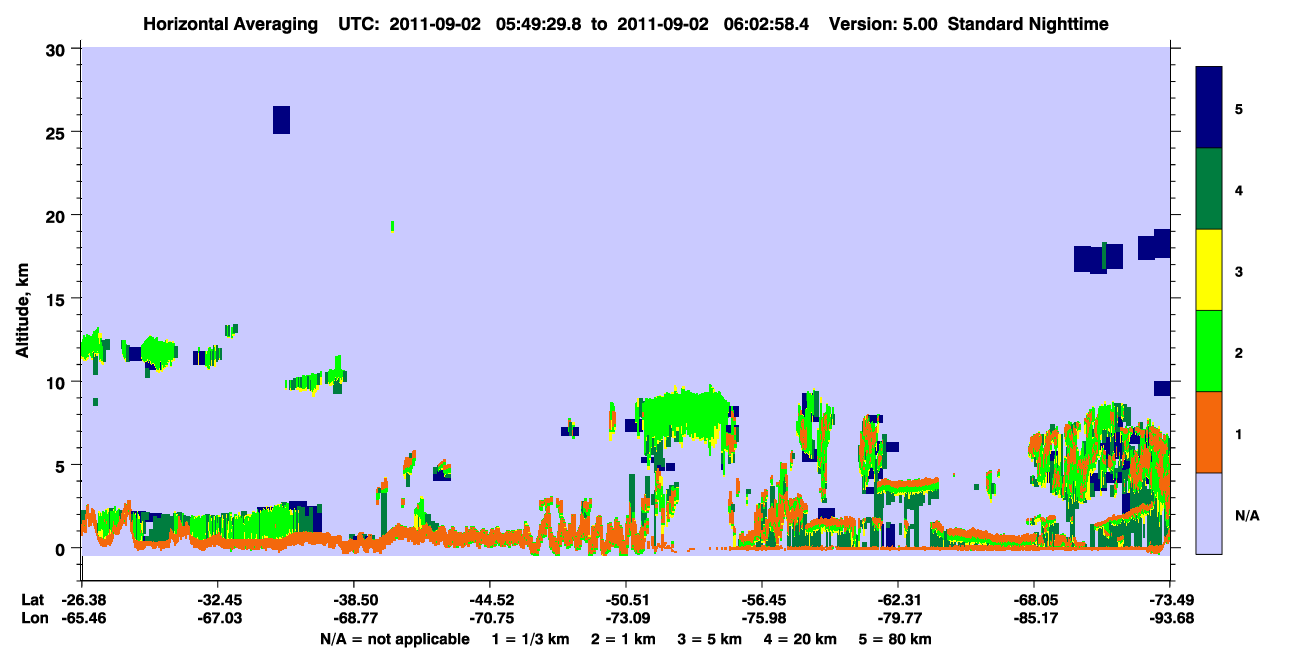Click the yellow colorbar segment labeled 3
The image size is (1300, 667).
click(x=1209, y=270)
